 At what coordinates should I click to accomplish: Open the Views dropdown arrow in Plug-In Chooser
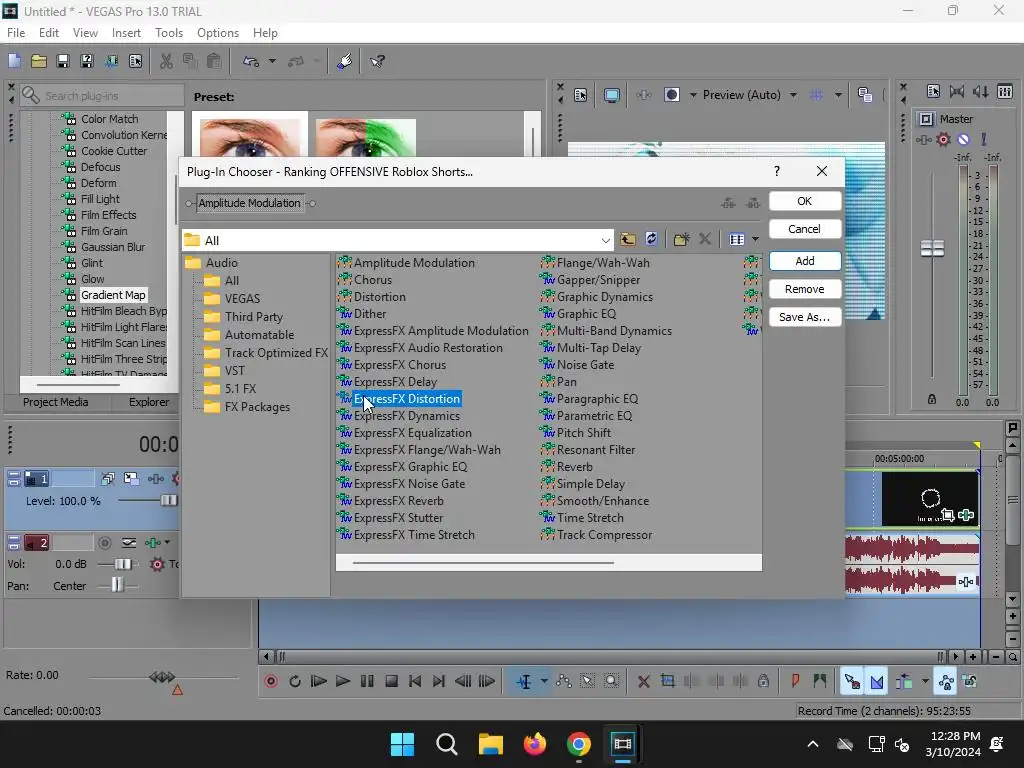[755, 239]
